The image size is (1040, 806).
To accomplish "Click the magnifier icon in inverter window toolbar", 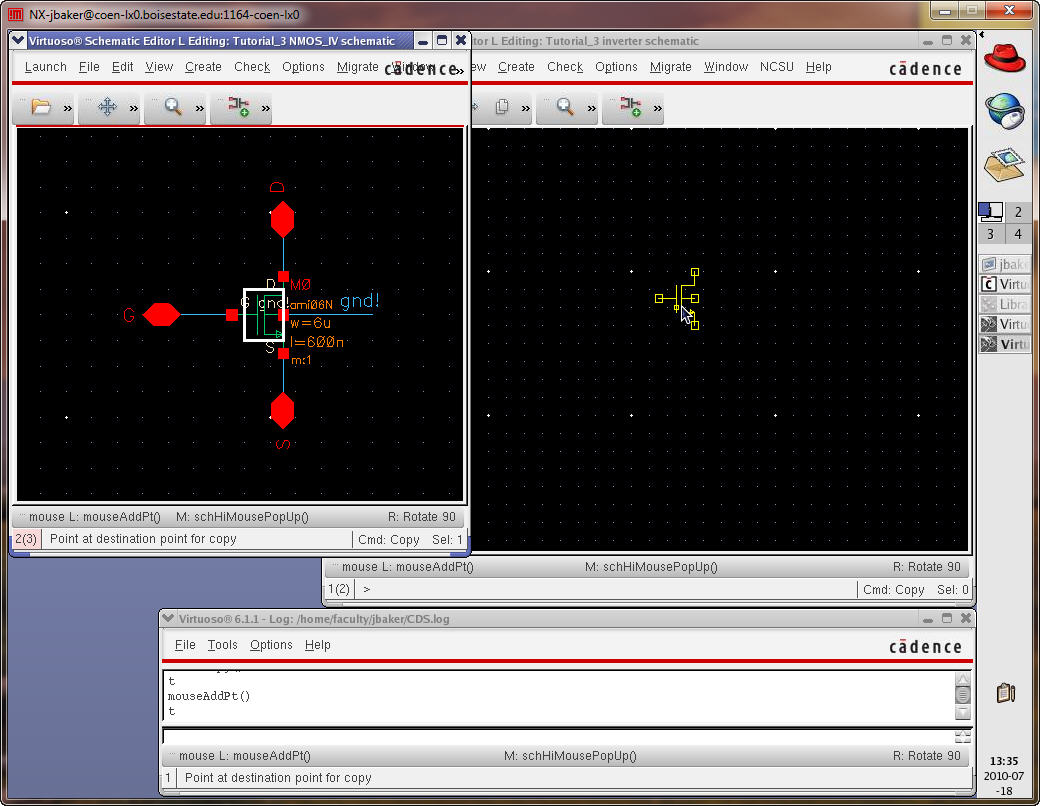I will click(565, 107).
